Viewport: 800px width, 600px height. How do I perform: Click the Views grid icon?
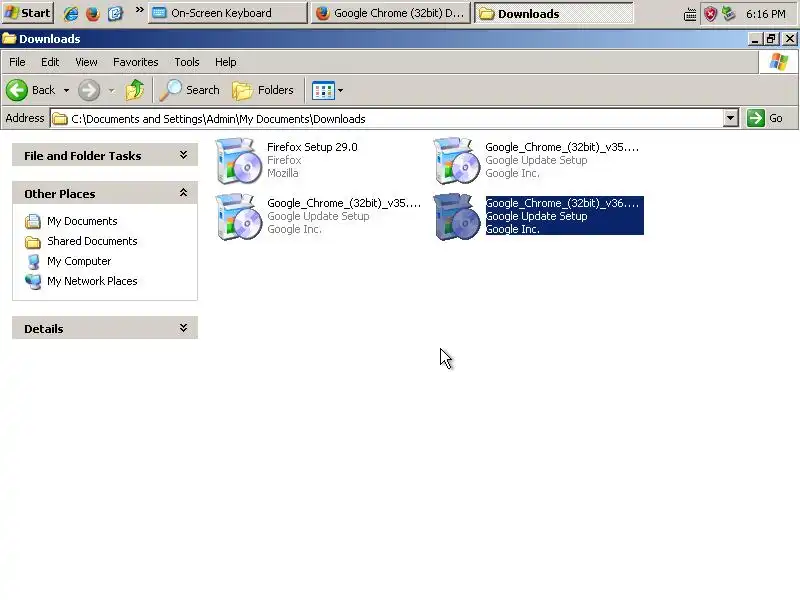point(323,91)
